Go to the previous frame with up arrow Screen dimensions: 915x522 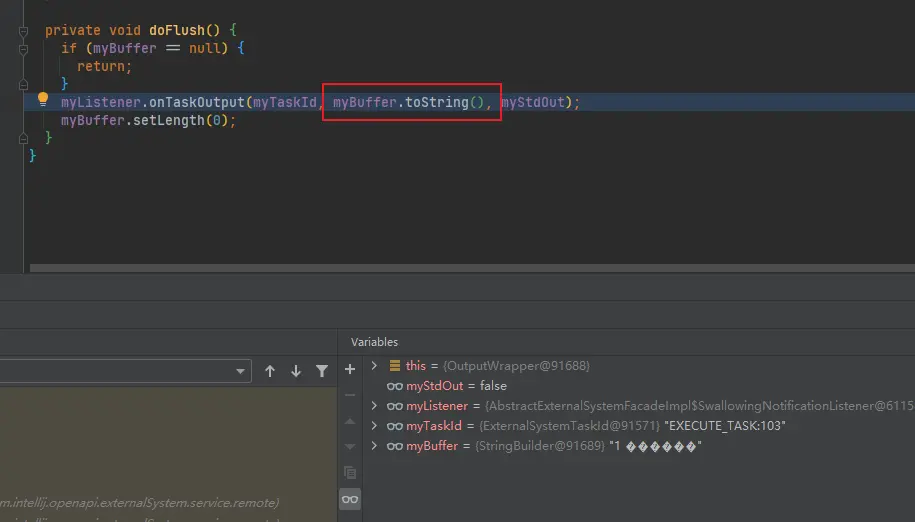coord(270,371)
